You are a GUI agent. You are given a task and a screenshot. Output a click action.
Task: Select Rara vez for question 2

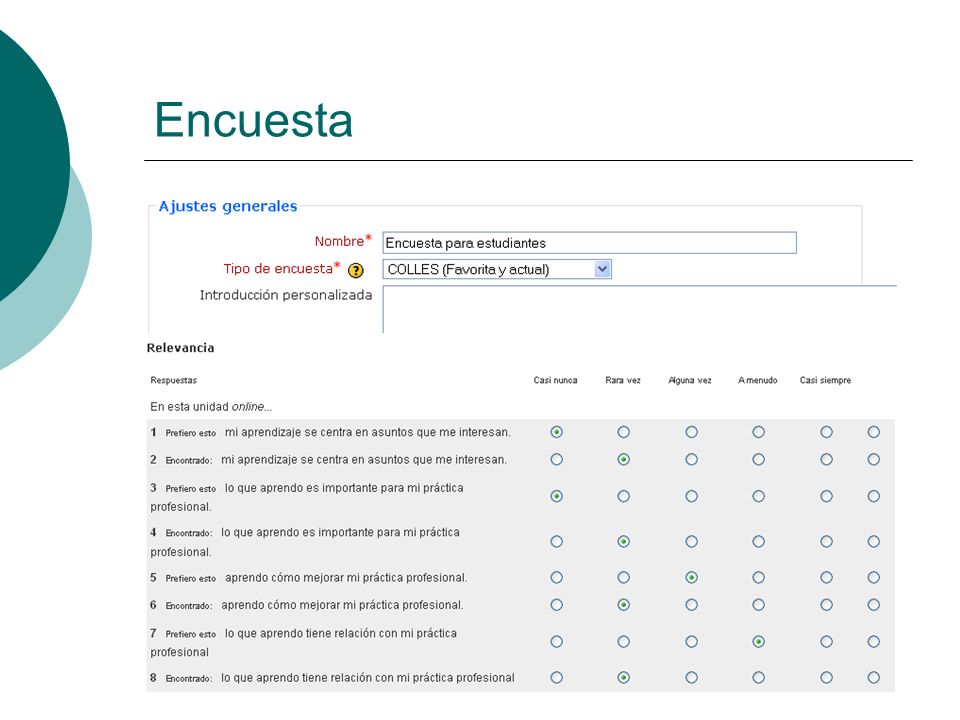point(623,459)
